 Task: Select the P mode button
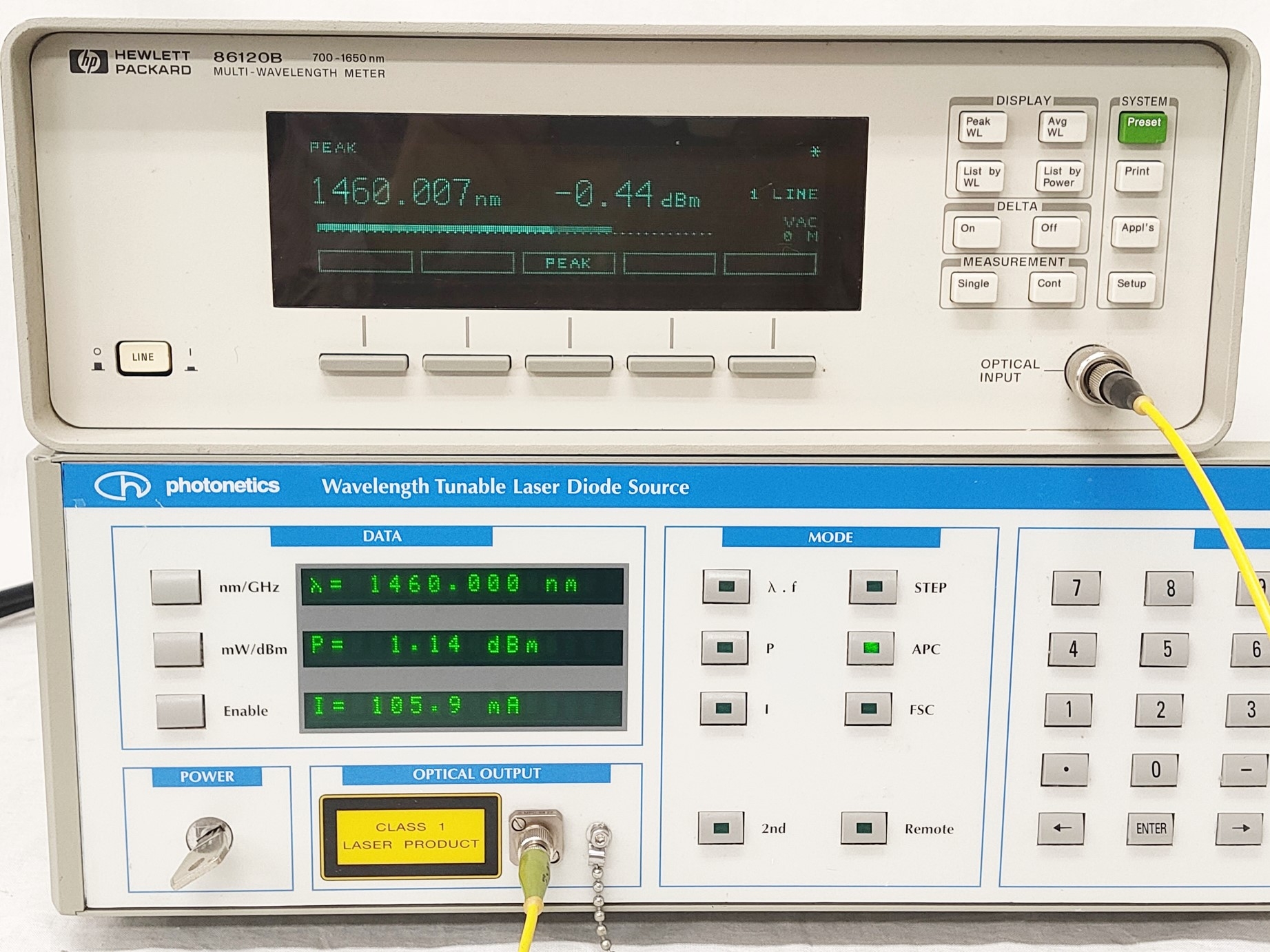tap(724, 648)
